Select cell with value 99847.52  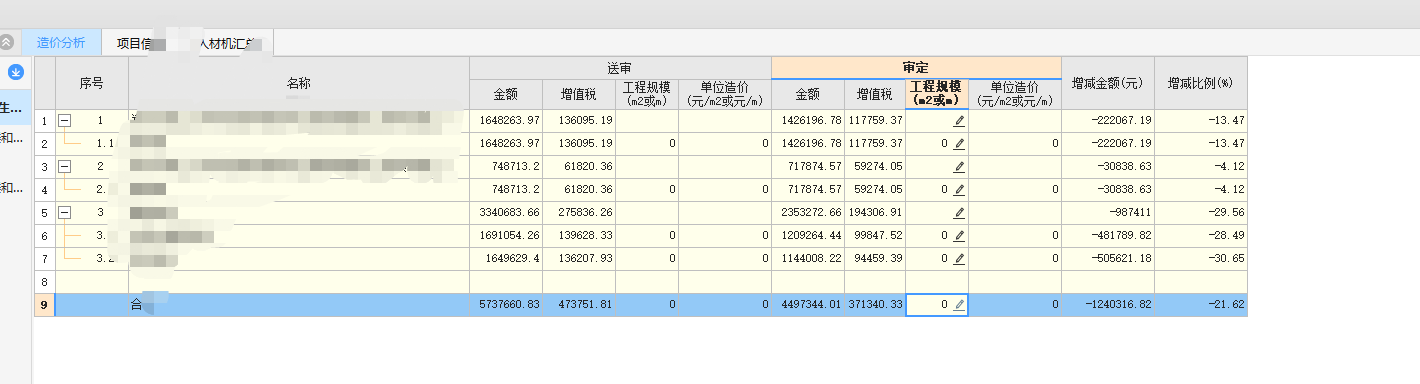click(x=876, y=235)
